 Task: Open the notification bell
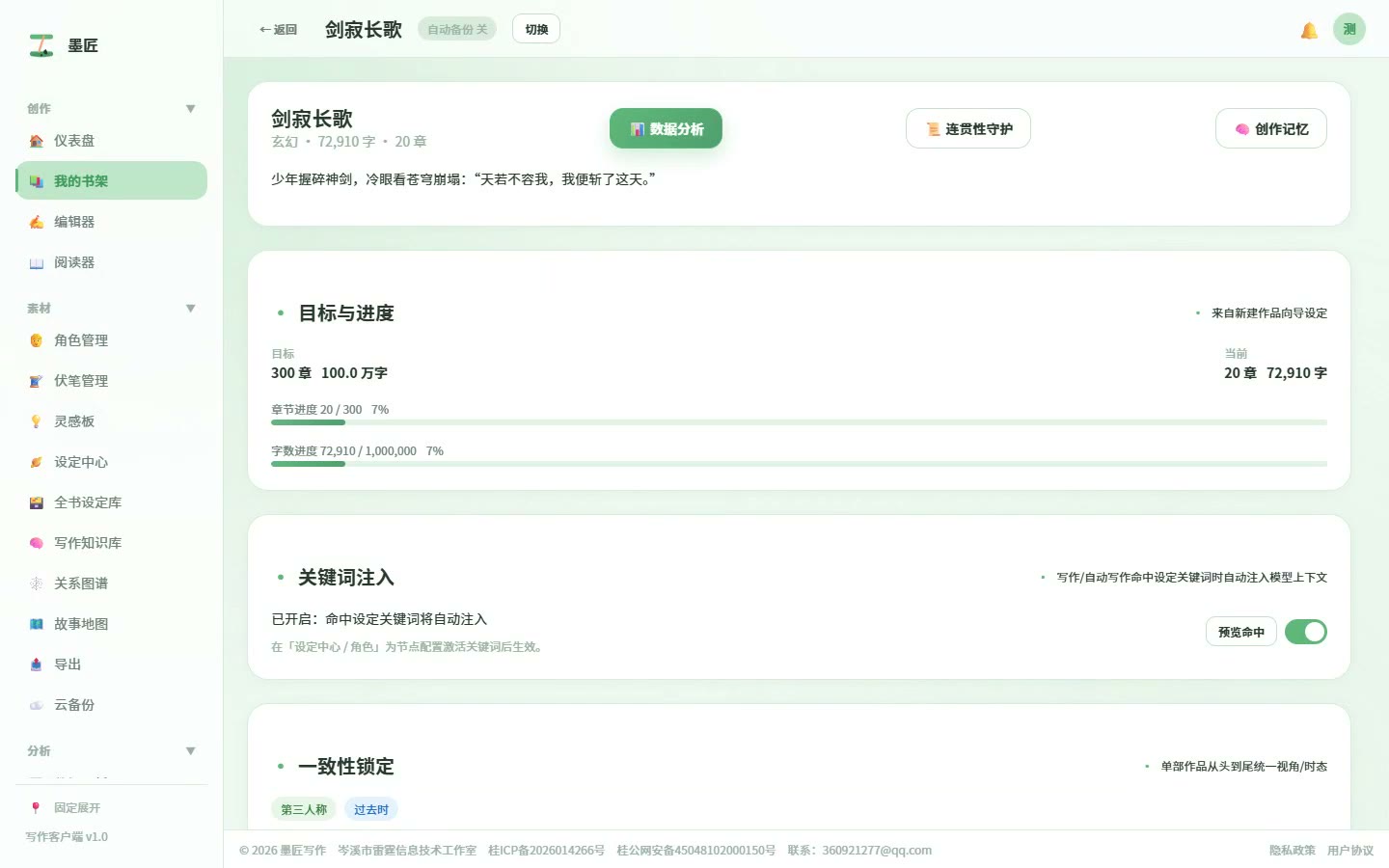[1309, 30]
